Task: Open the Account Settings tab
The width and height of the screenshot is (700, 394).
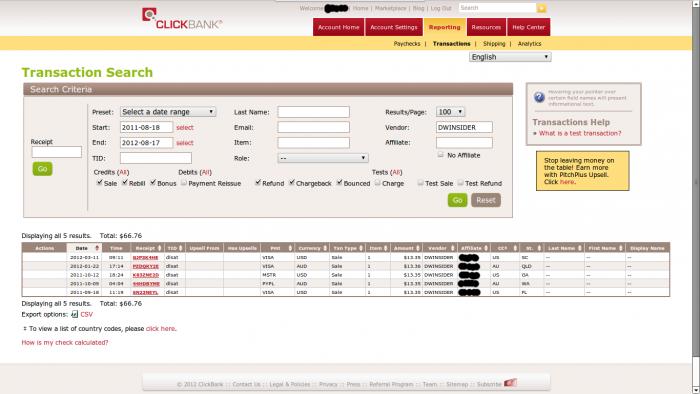Action: click(394, 27)
